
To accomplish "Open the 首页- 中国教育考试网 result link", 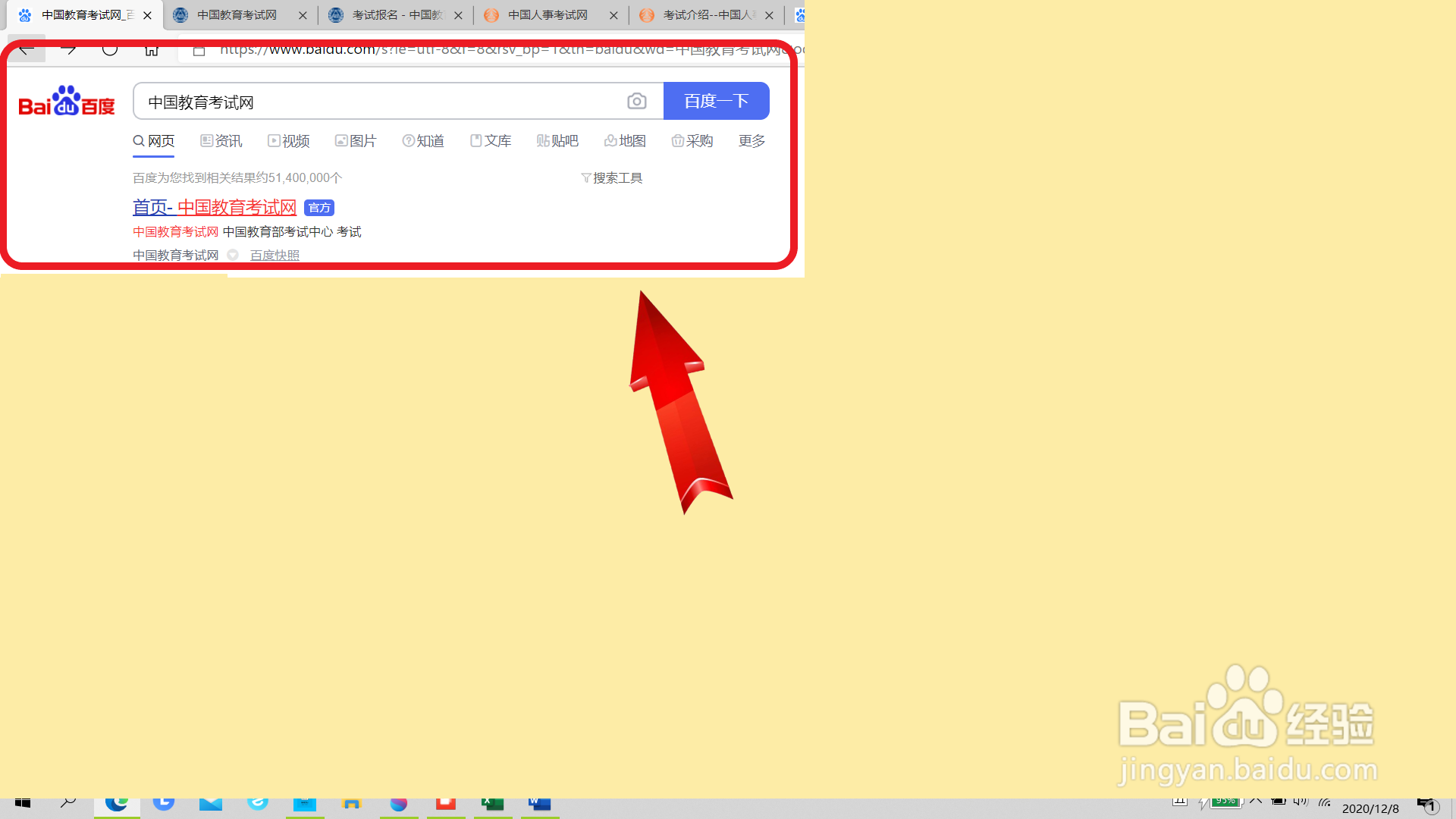I will pos(215,207).
